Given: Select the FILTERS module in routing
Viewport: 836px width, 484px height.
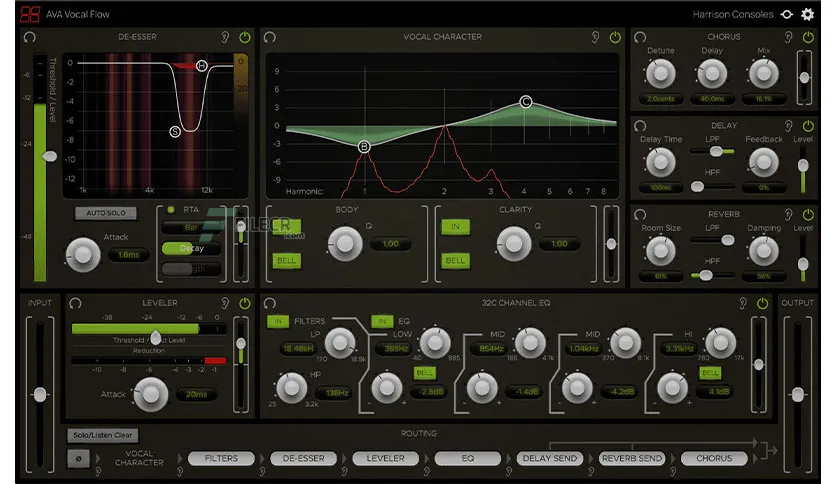Looking at the screenshot, I should tap(221, 458).
